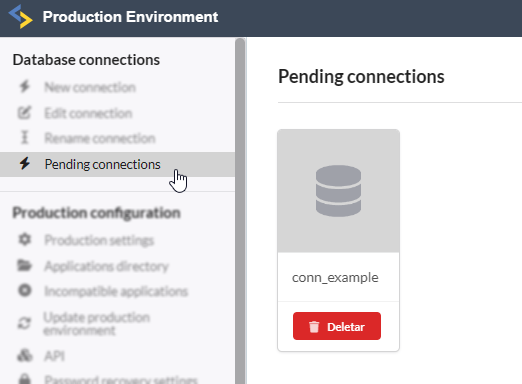Open Update production environment in the sidebar
Image resolution: width=522 pixels, height=384 pixels.
point(97,324)
